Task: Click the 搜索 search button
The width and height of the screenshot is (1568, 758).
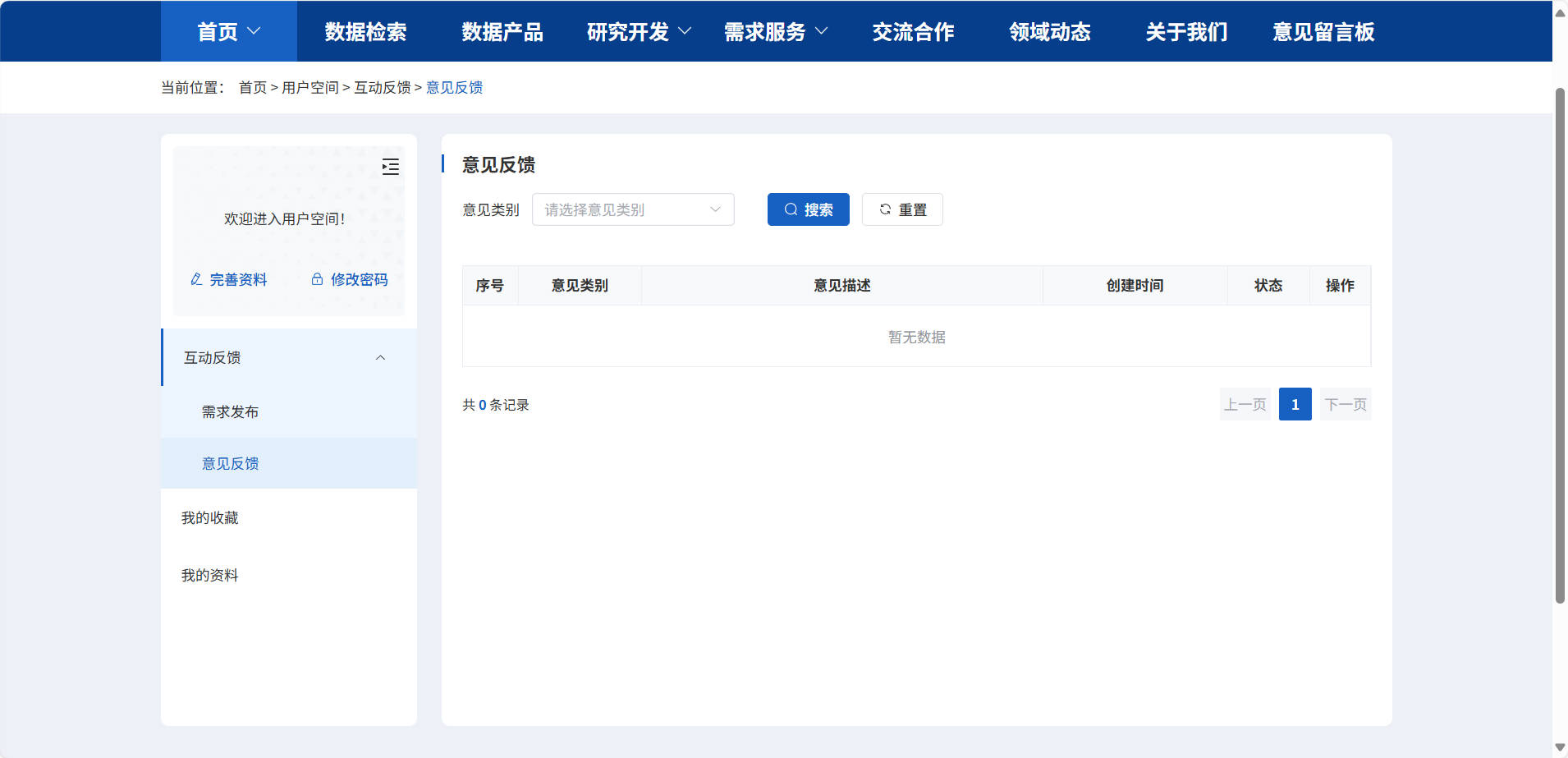Action: pyautogui.click(x=808, y=209)
